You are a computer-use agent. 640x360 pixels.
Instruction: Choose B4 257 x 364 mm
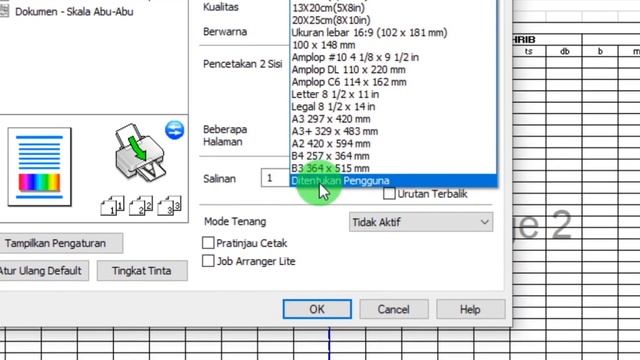393,156
